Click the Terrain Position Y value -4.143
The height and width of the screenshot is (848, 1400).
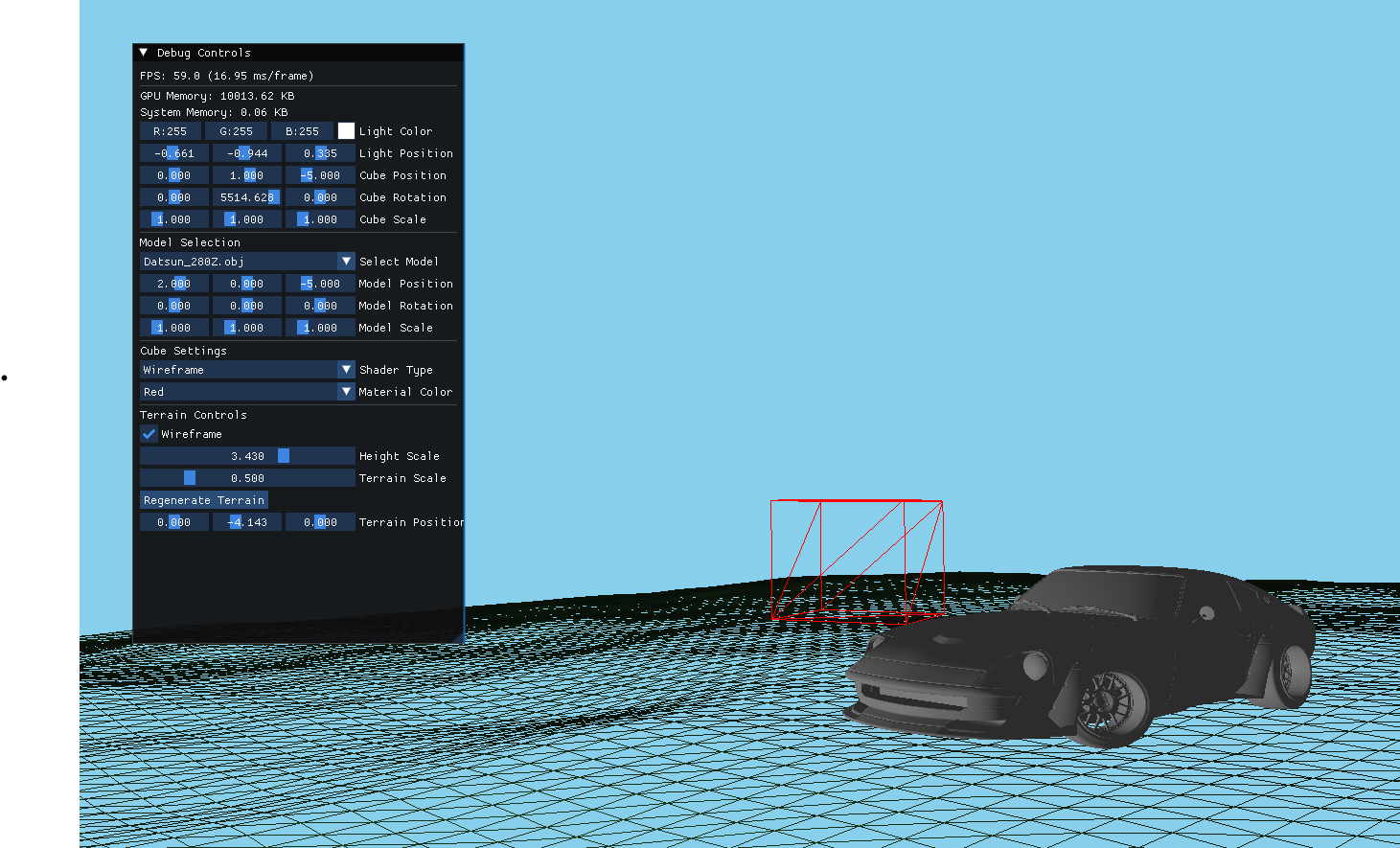click(x=246, y=521)
